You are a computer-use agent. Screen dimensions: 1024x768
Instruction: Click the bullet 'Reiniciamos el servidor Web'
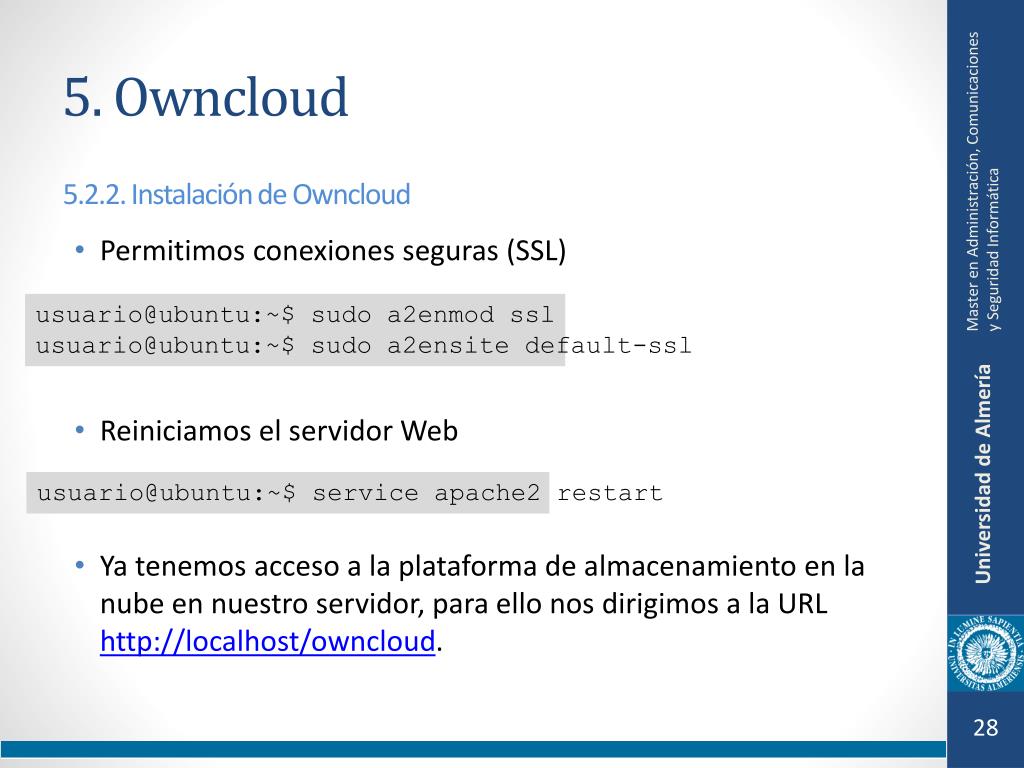(279, 431)
